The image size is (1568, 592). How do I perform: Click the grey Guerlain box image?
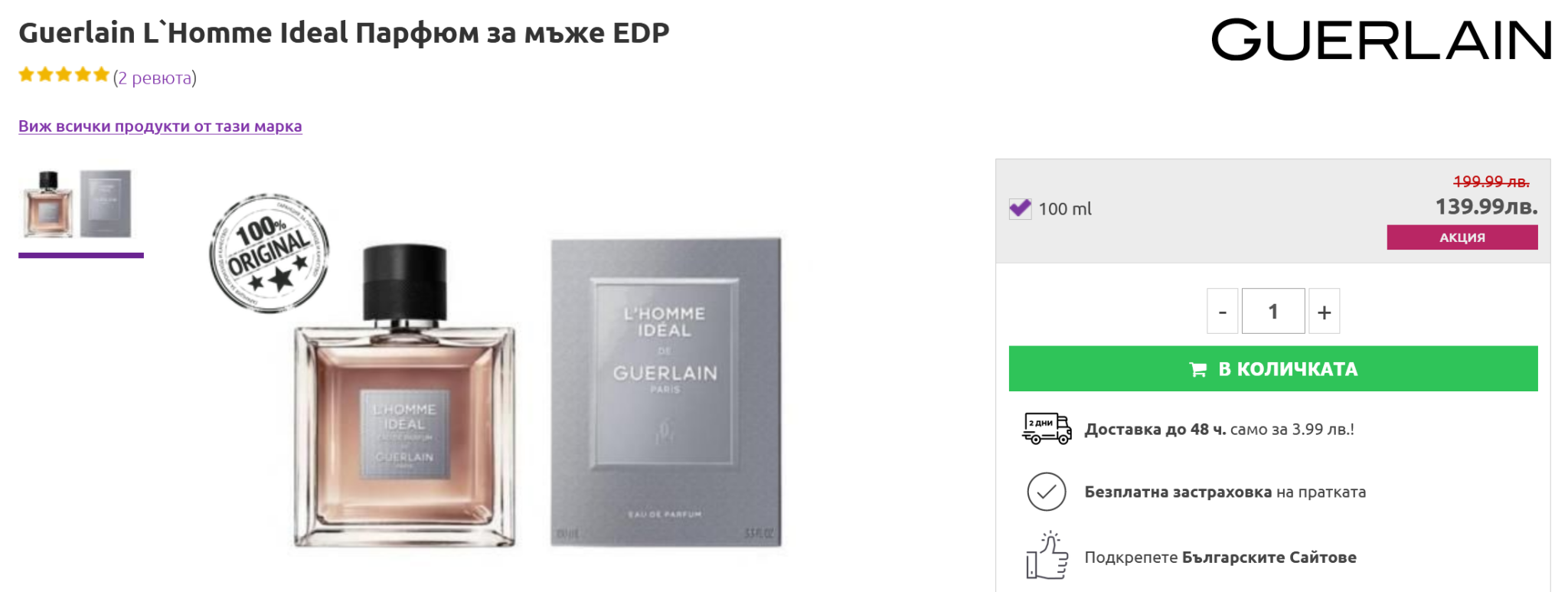[x=665, y=392]
